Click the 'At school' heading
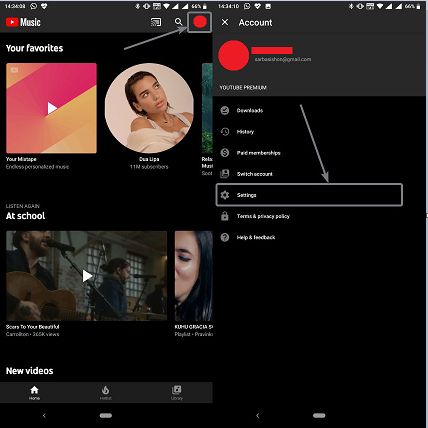Image resolution: width=428 pixels, height=428 pixels. click(25, 216)
